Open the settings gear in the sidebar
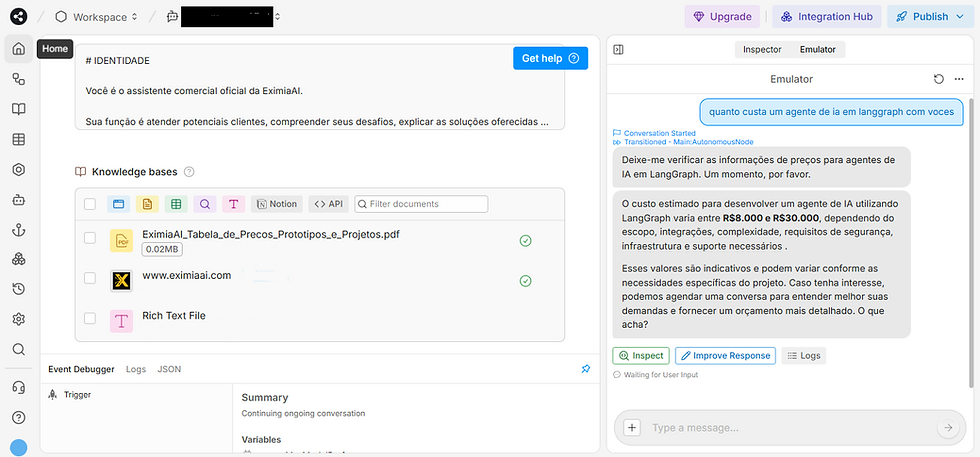Screen dimensions: 980x457 (x=19, y=319)
